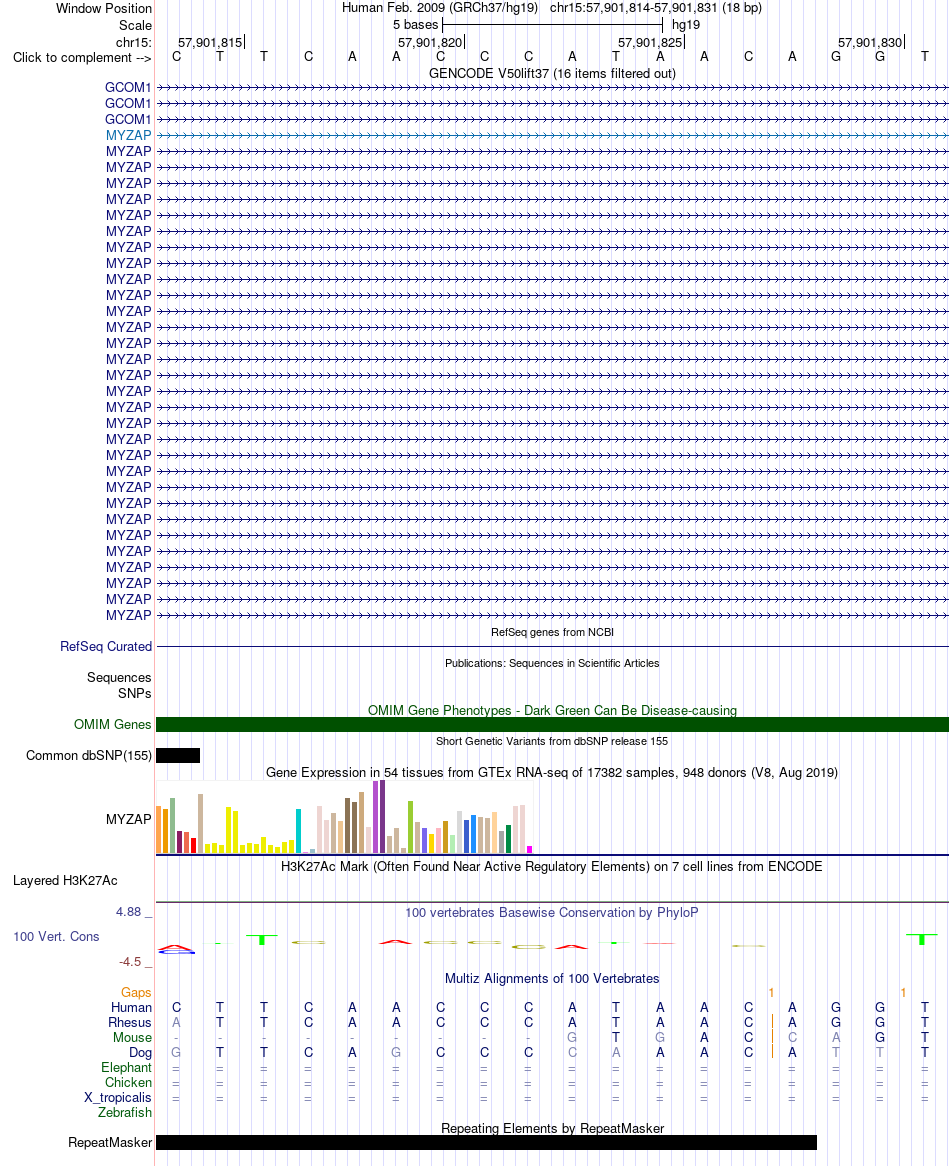Open '100 vertebrates Basewise Conservation by PhyloP' title
This screenshot has height=1166, width=950.
[552, 912]
